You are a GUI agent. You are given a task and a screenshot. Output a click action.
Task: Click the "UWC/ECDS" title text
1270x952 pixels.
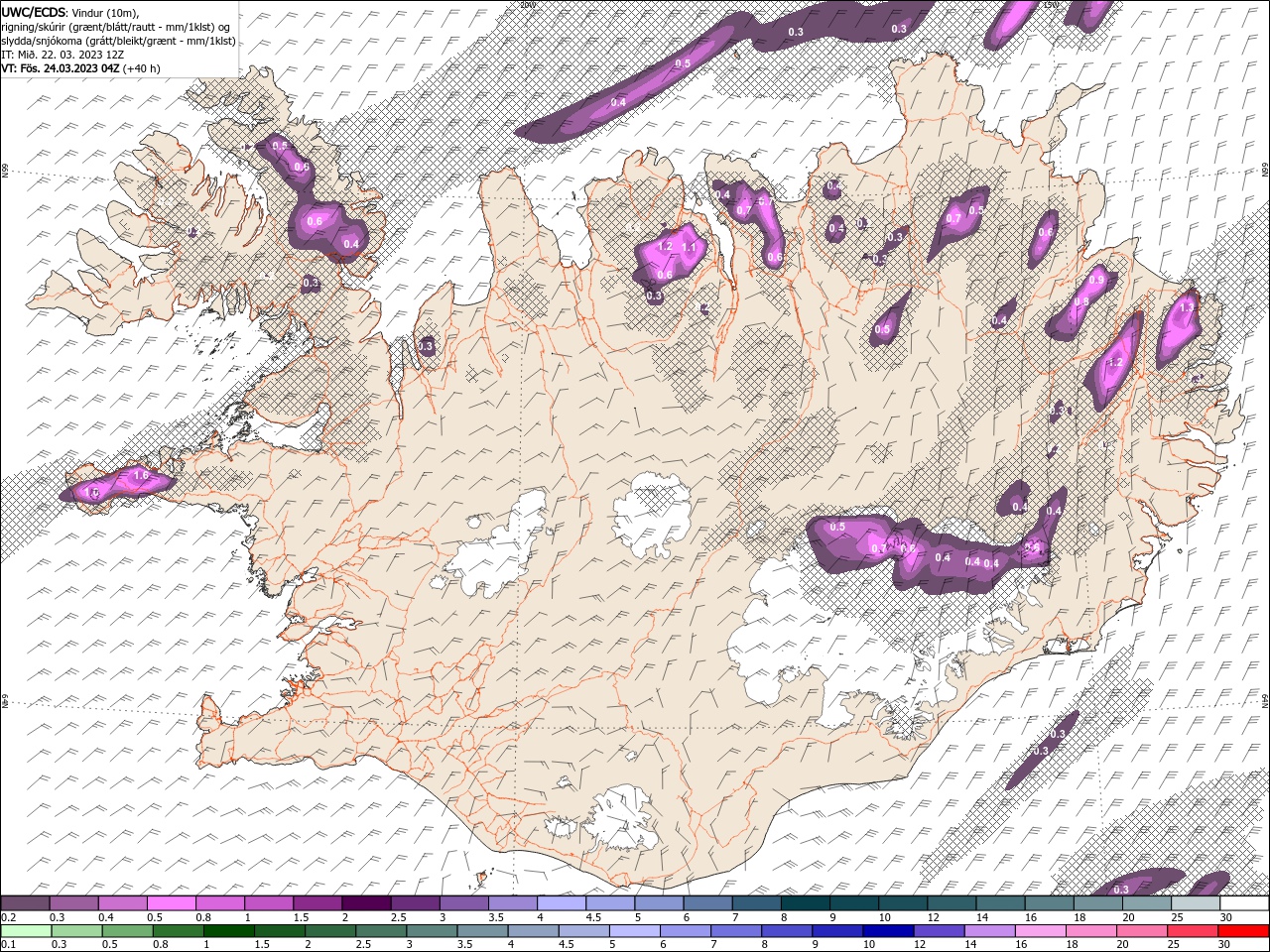pyautogui.click(x=32, y=12)
